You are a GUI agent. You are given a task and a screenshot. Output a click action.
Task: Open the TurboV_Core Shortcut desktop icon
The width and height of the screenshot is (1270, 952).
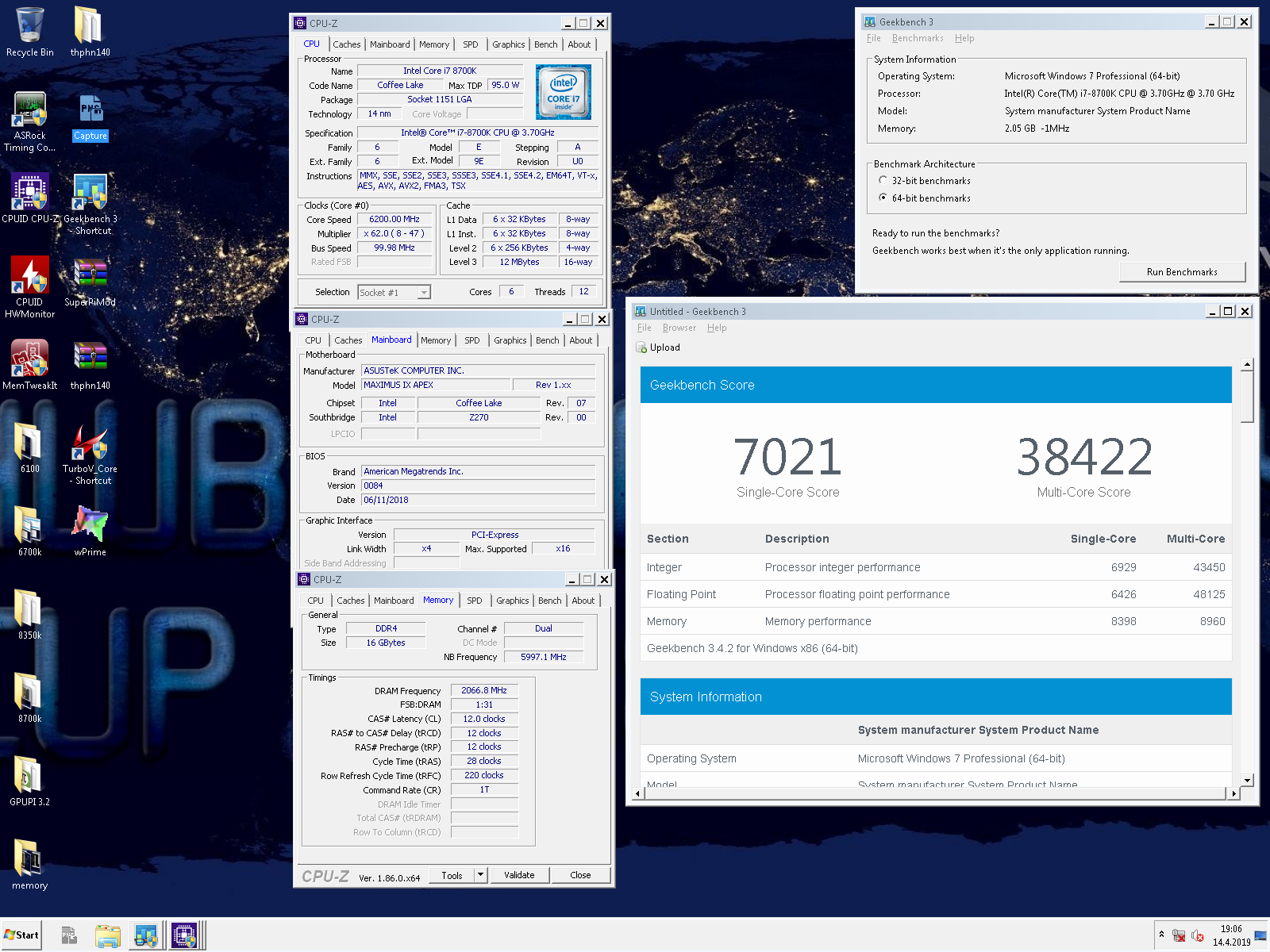[90, 454]
